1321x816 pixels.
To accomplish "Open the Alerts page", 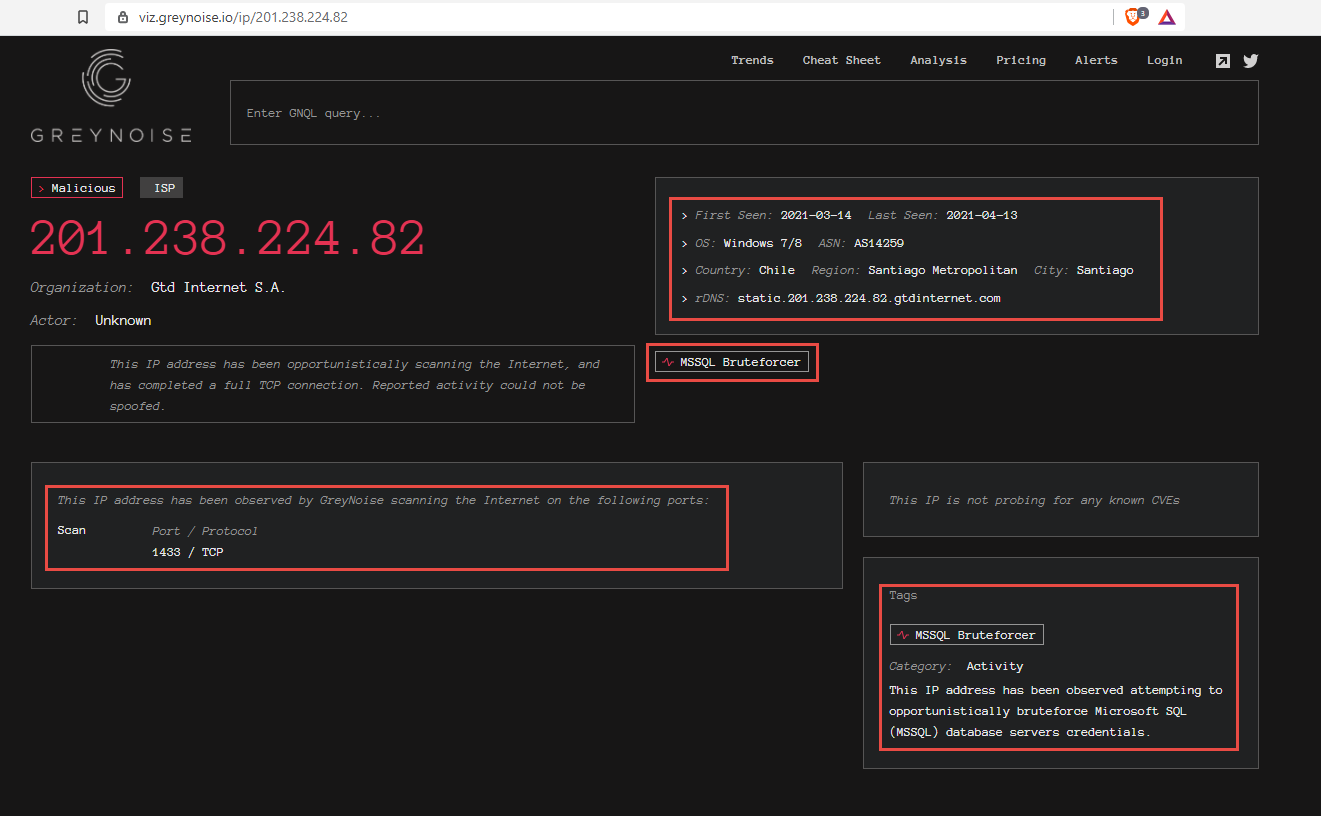I will pos(1096,60).
